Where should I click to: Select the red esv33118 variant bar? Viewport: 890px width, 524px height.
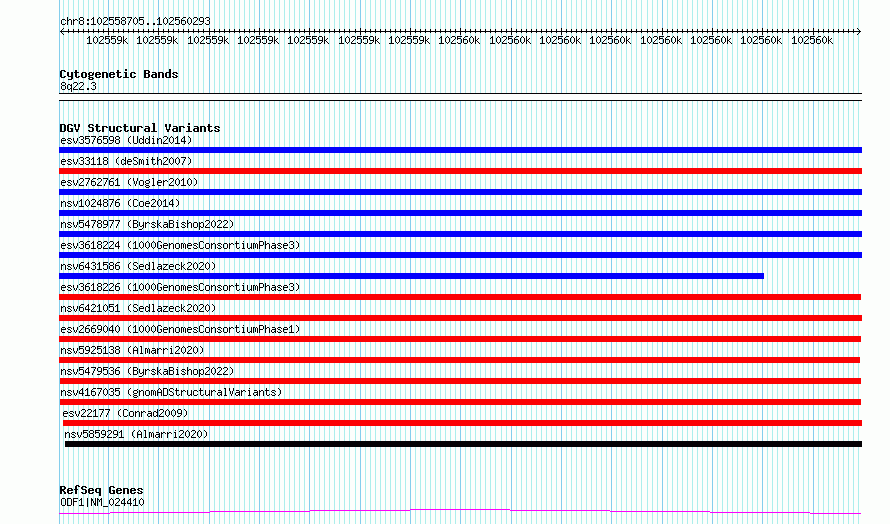(x=460, y=171)
